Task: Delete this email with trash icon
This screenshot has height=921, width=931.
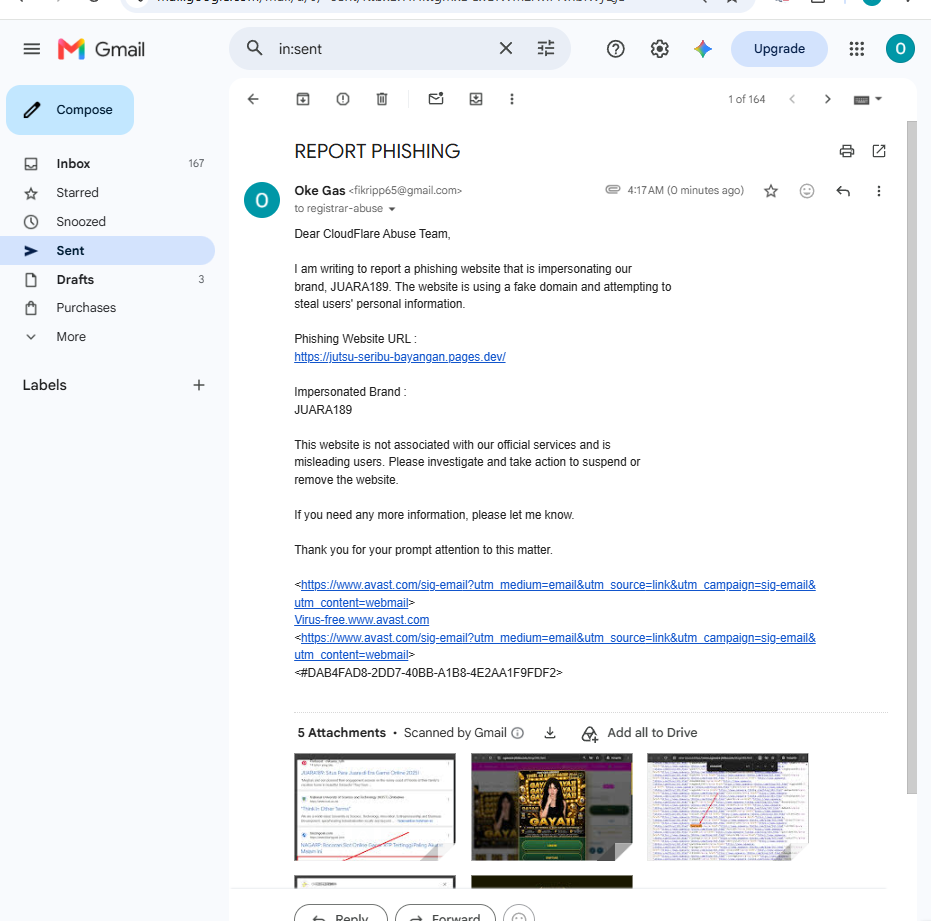Action: [x=382, y=99]
